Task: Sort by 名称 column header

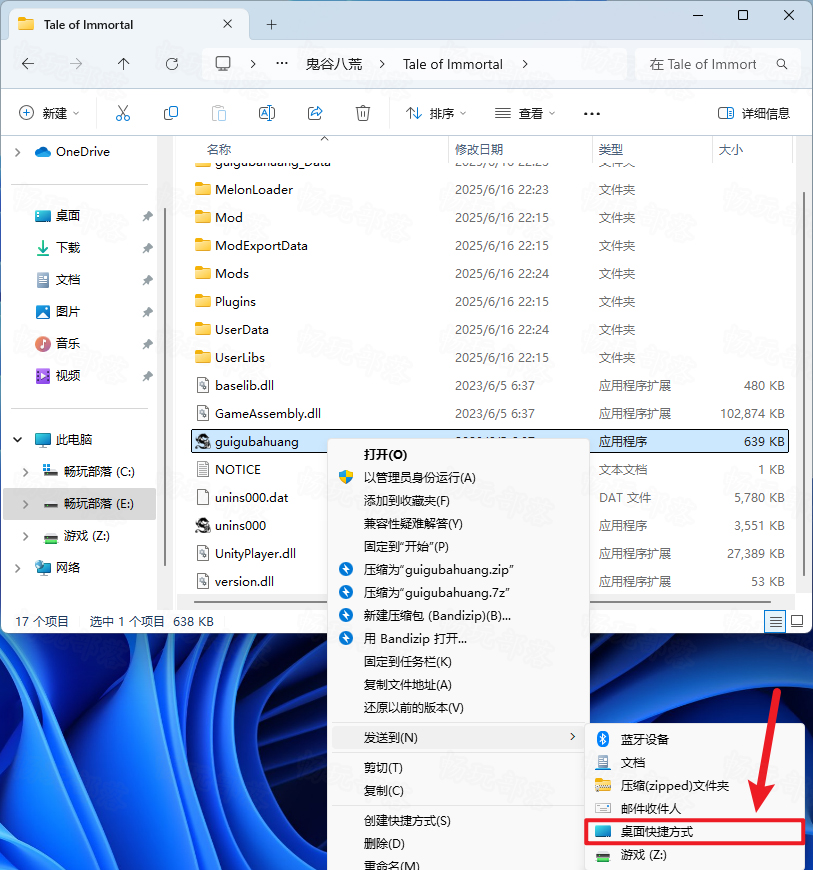Action: [219, 149]
